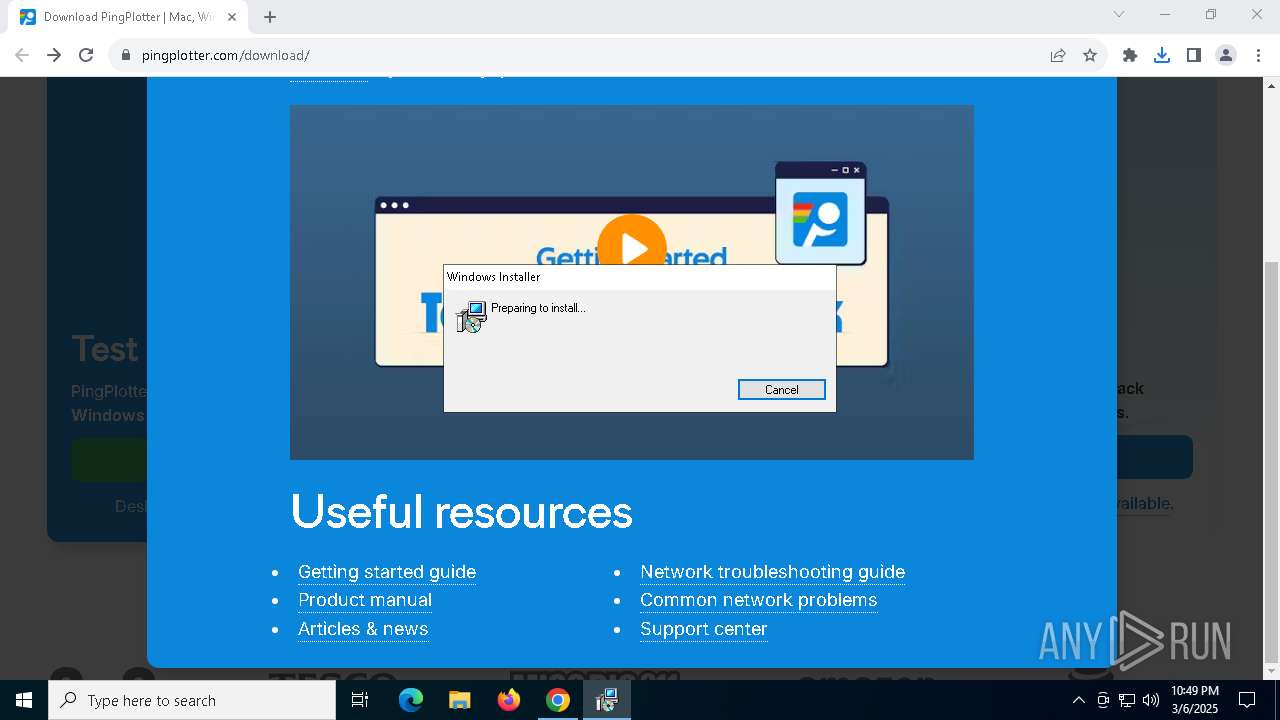1280x720 pixels.
Task: Click the installer package icon in dialog
Action: click(x=471, y=317)
